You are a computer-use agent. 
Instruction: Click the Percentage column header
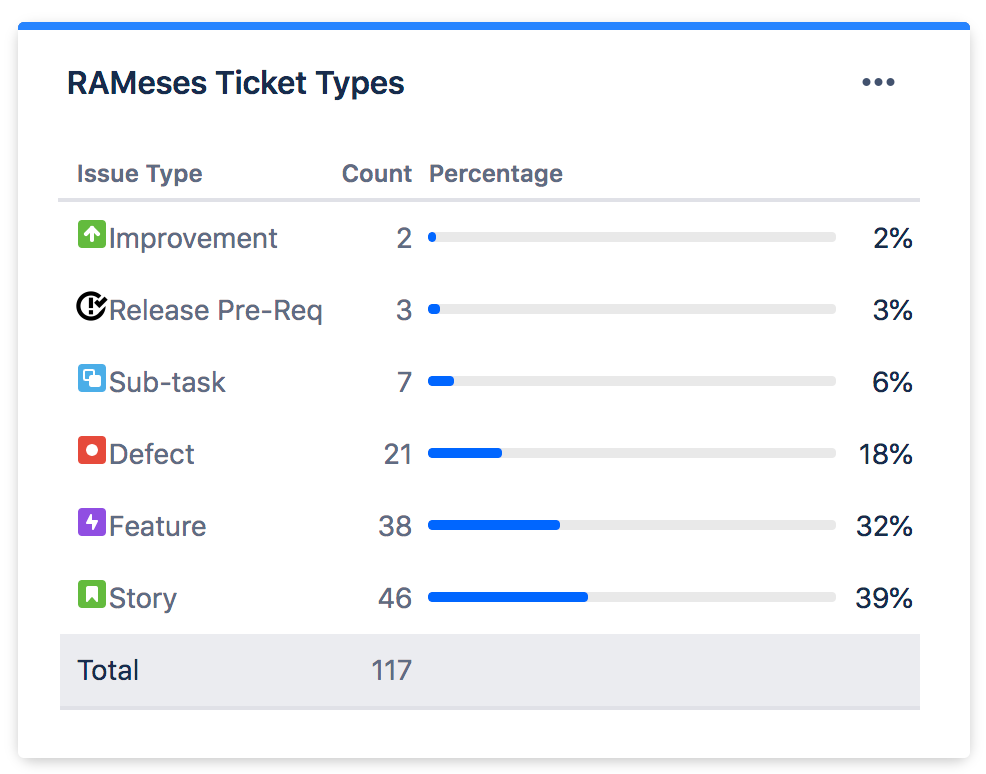pyautogui.click(x=496, y=174)
